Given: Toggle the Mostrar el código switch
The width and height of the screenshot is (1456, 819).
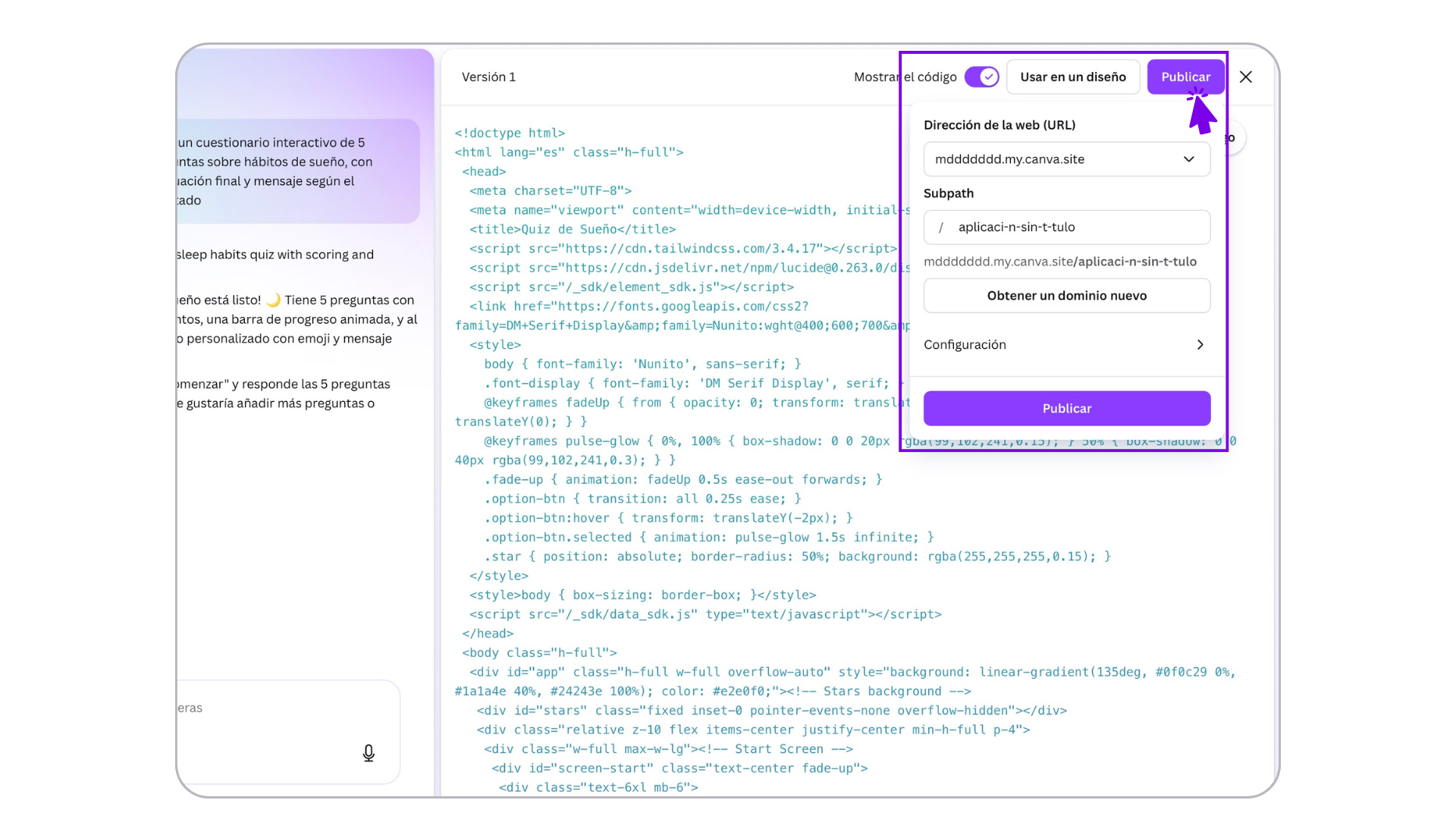Looking at the screenshot, I should pyautogui.click(x=981, y=77).
